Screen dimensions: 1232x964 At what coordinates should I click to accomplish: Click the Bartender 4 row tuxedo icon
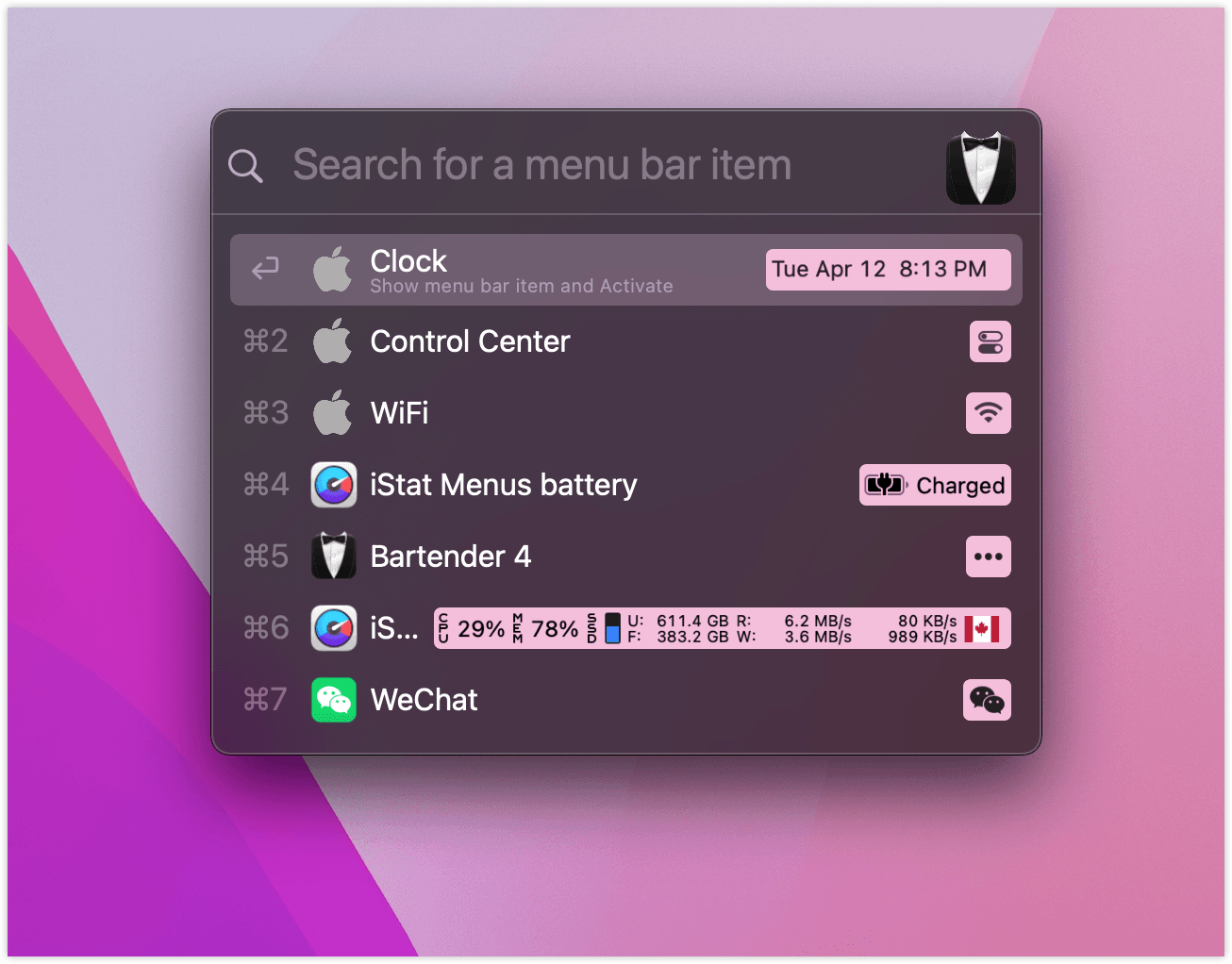tap(334, 557)
